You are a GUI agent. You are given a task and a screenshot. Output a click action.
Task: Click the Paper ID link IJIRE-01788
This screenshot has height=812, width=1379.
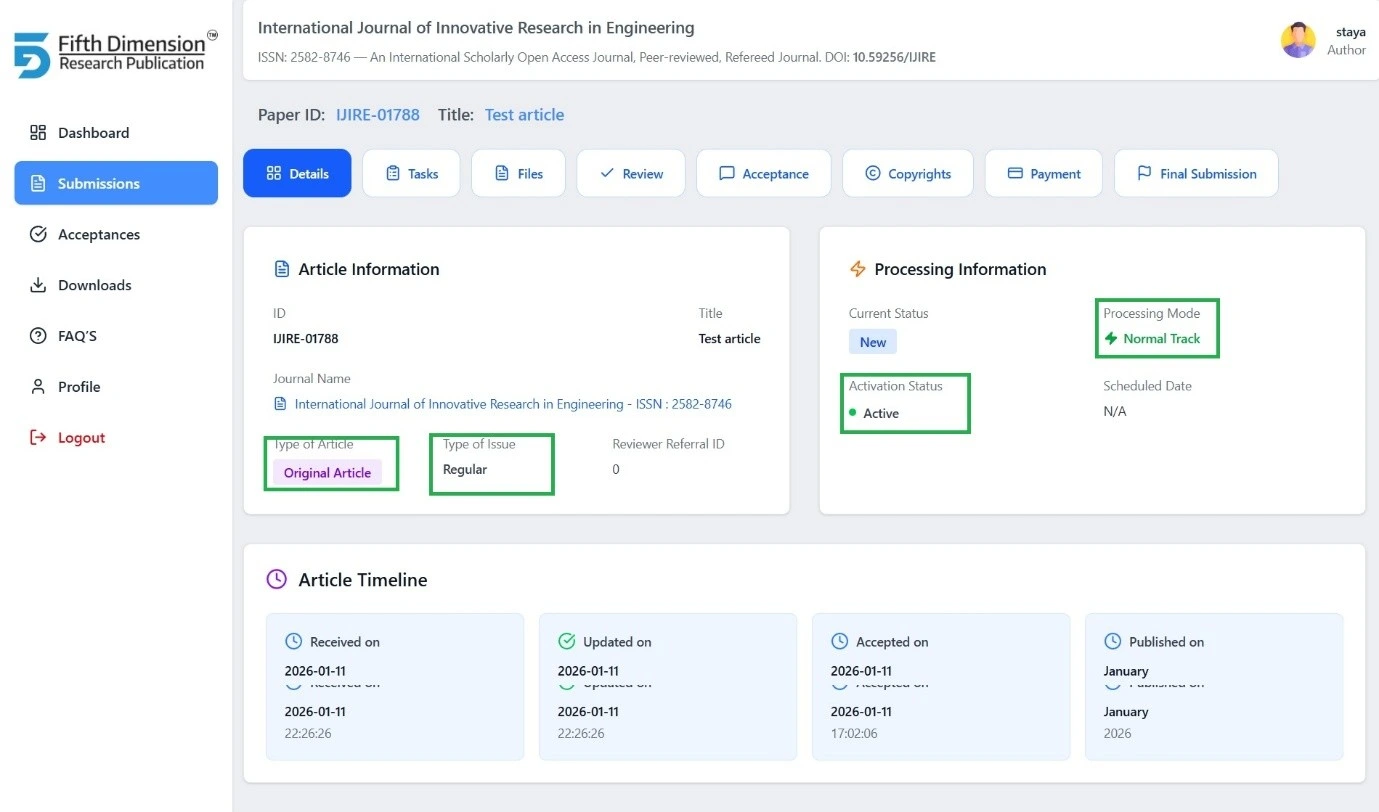click(x=378, y=115)
